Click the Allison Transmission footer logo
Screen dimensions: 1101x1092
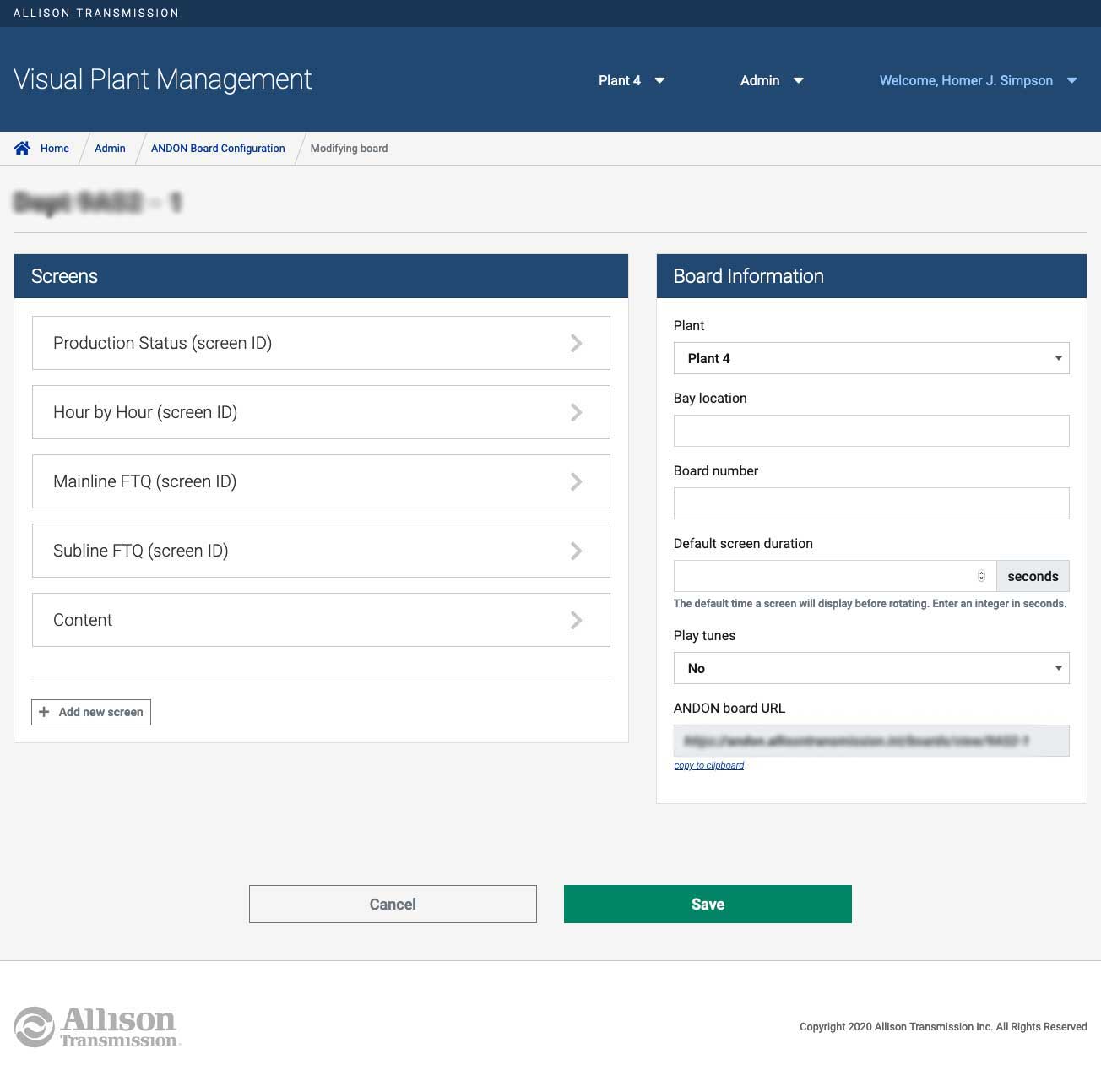pyautogui.click(x=98, y=1027)
